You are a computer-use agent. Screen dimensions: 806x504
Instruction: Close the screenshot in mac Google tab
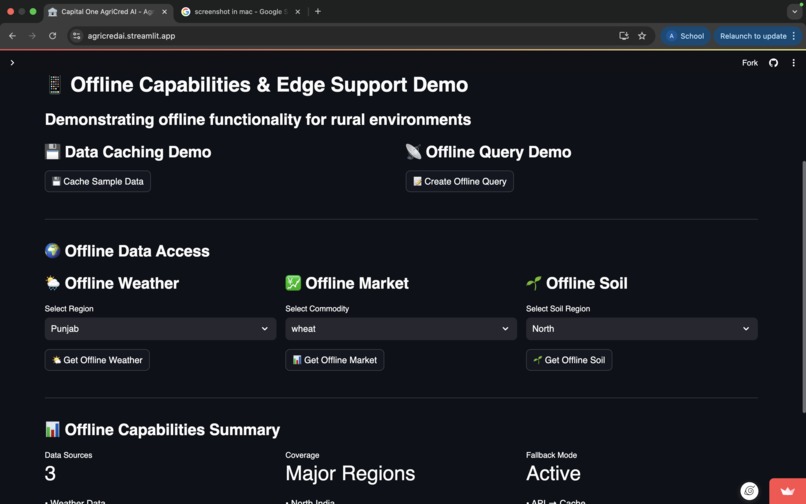[298, 11]
